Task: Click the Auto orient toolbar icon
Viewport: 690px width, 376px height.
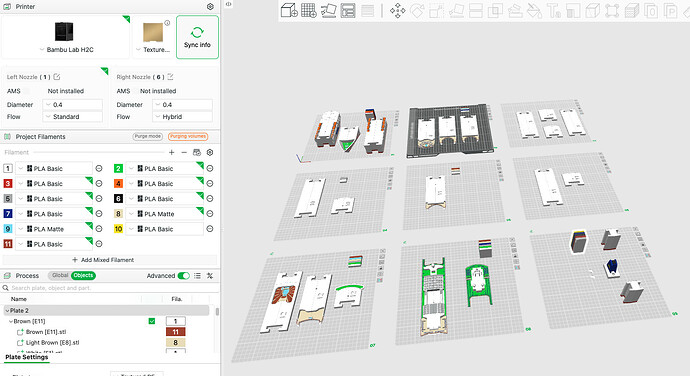Action: click(x=328, y=10)
